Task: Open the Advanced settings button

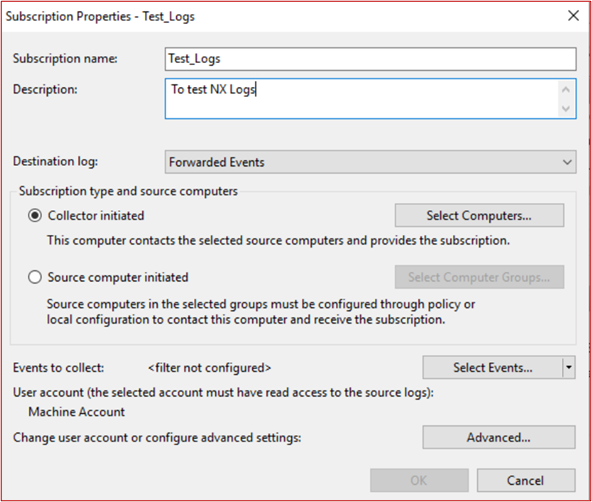Action: [499, 437]
